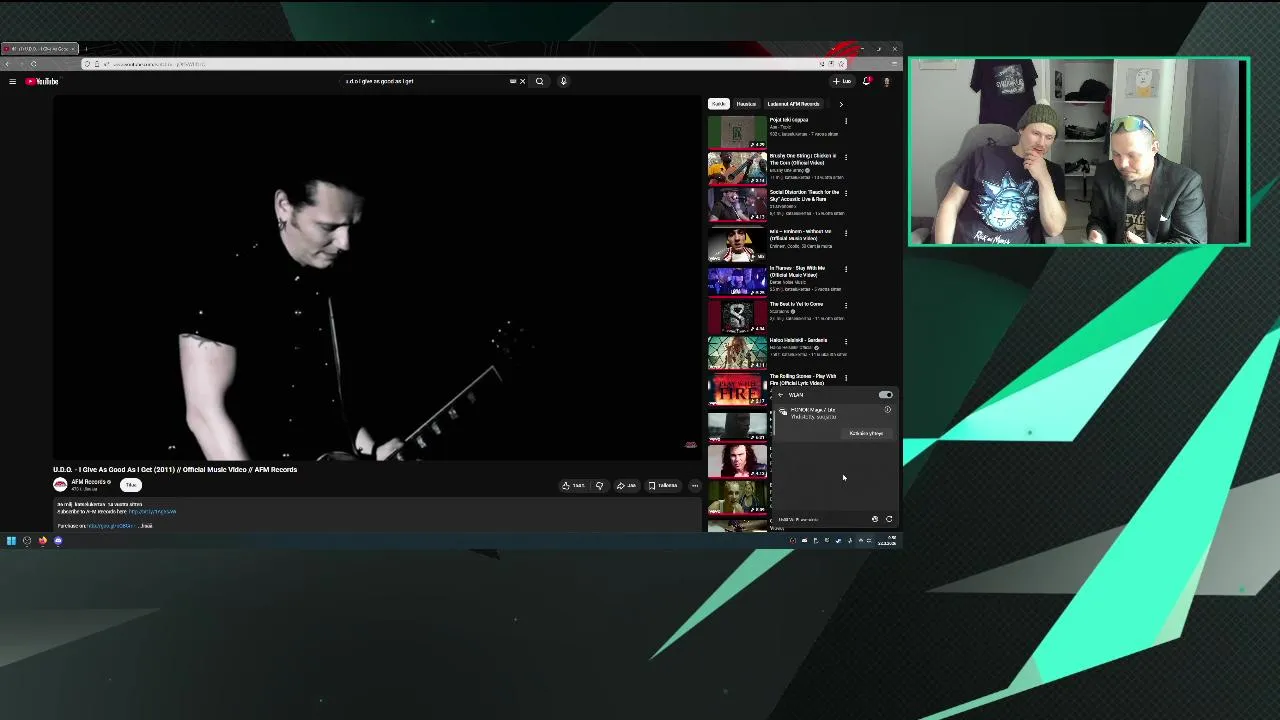Open the Create (Luo) button
The image size is (1280, 720).
(842, 81)
